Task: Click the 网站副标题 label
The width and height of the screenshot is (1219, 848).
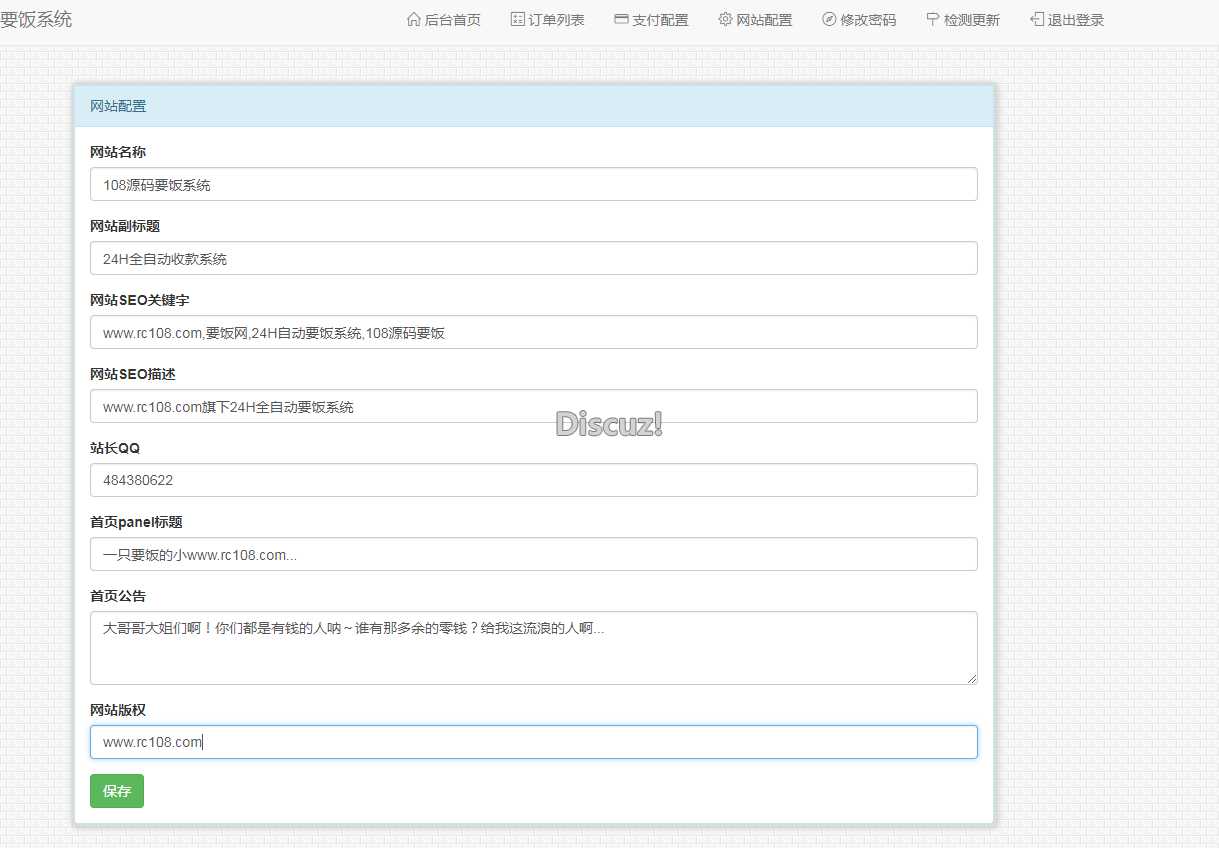Action: pyautogui.click(x=125, y=226)
